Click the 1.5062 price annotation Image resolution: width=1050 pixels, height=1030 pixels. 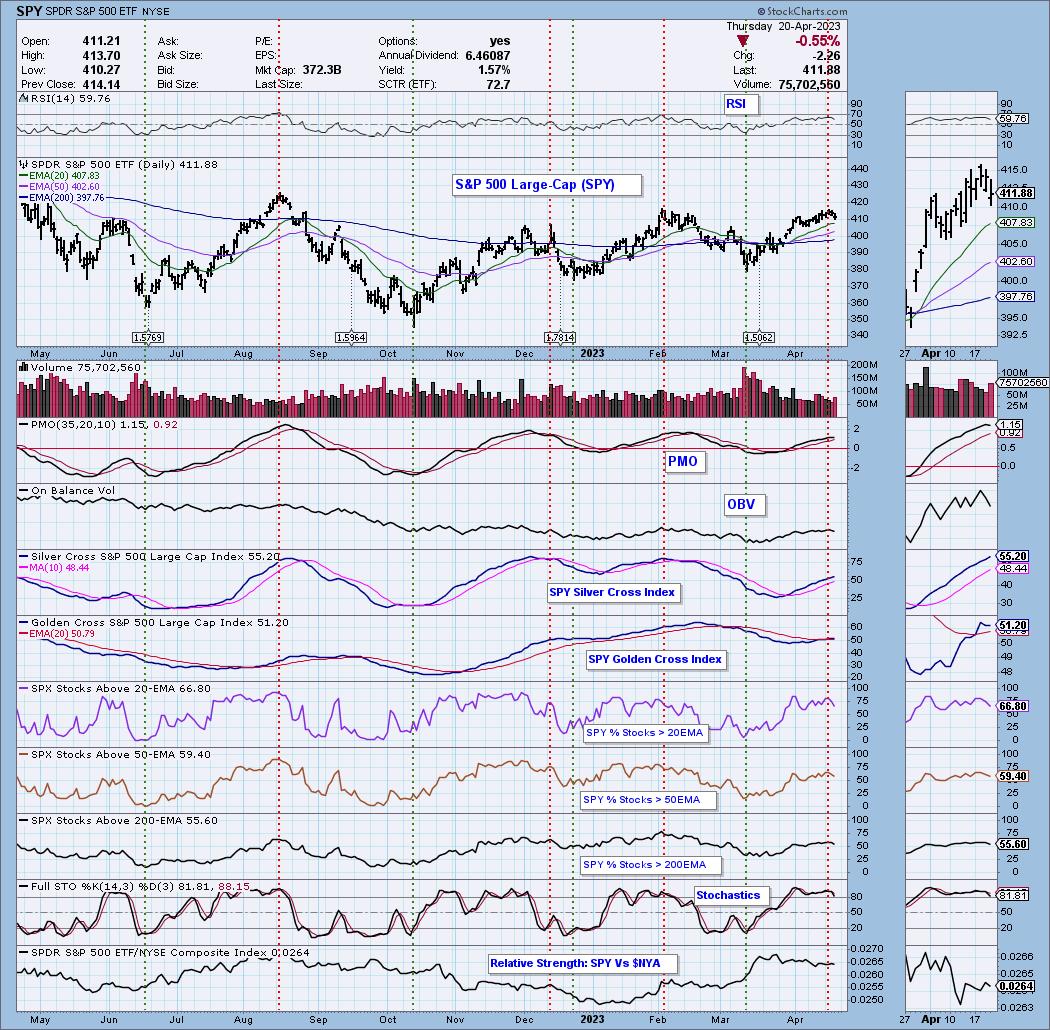(x=759, y=338)
